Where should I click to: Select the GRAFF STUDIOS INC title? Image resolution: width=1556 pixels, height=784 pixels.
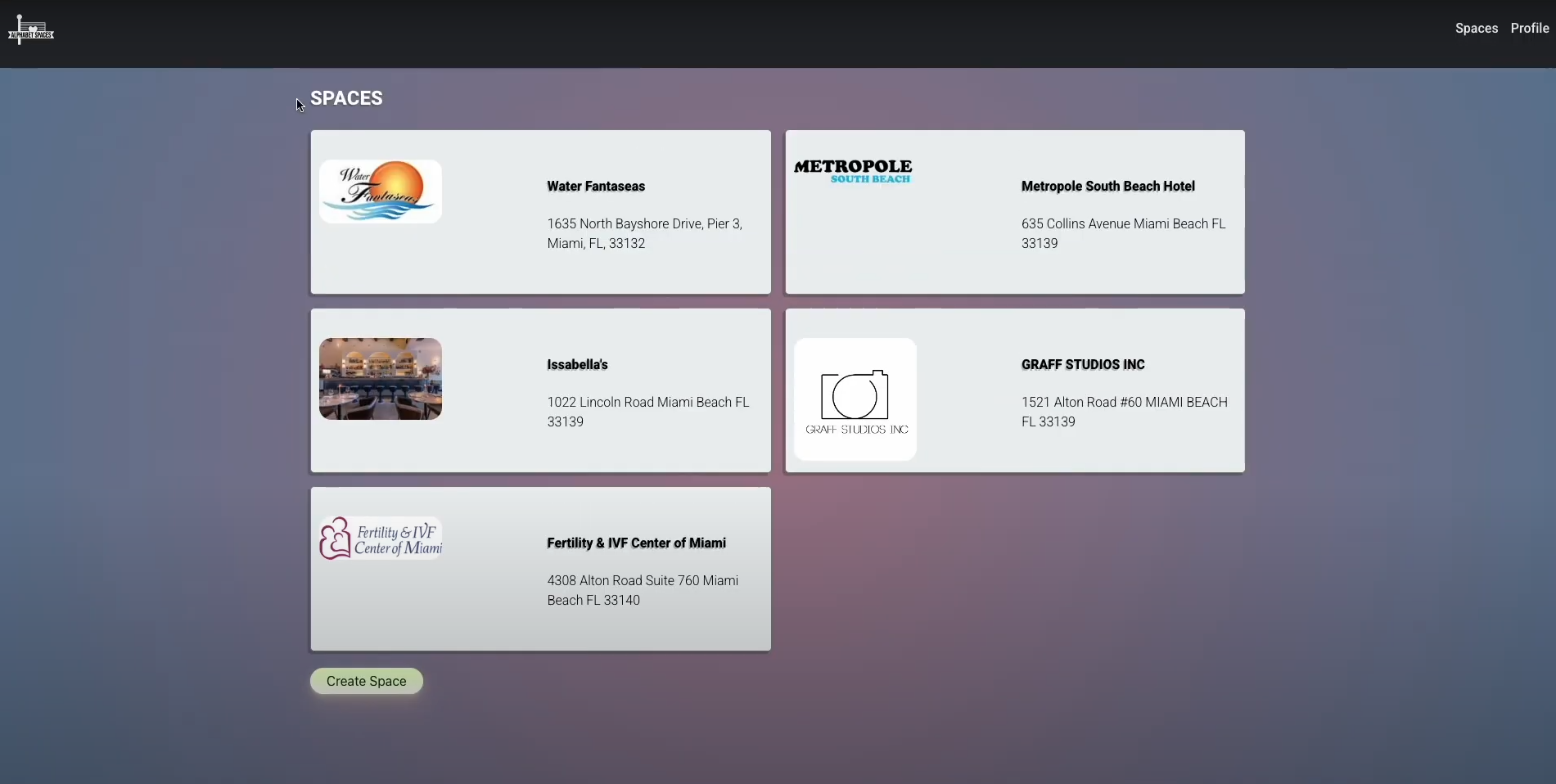point(1083,365)
